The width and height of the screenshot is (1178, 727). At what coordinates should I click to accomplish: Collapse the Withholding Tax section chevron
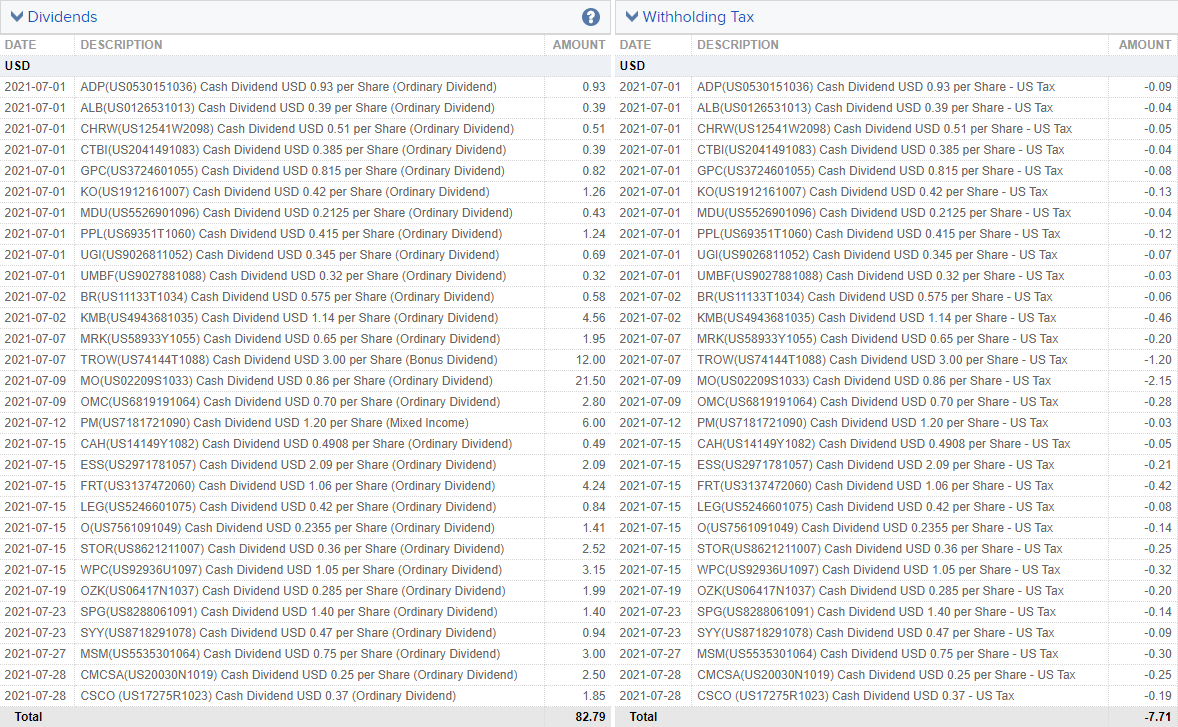click(x=632, y=17)
